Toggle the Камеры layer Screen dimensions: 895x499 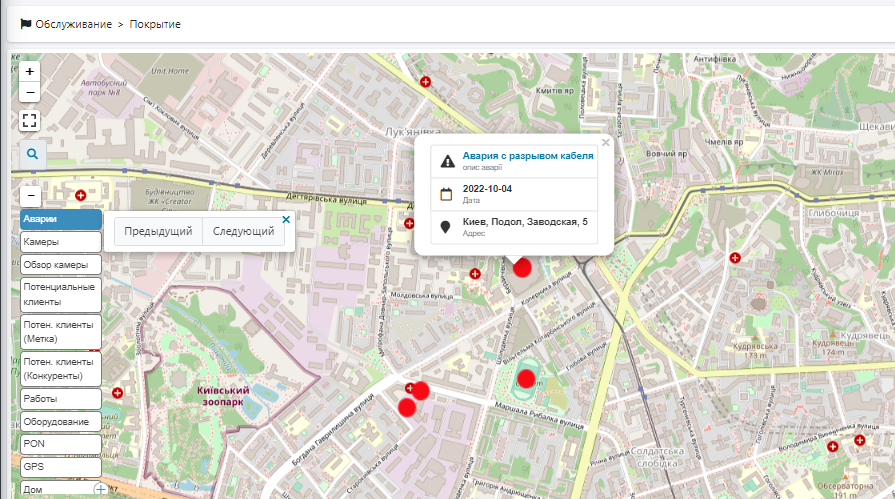coord(60,242)
